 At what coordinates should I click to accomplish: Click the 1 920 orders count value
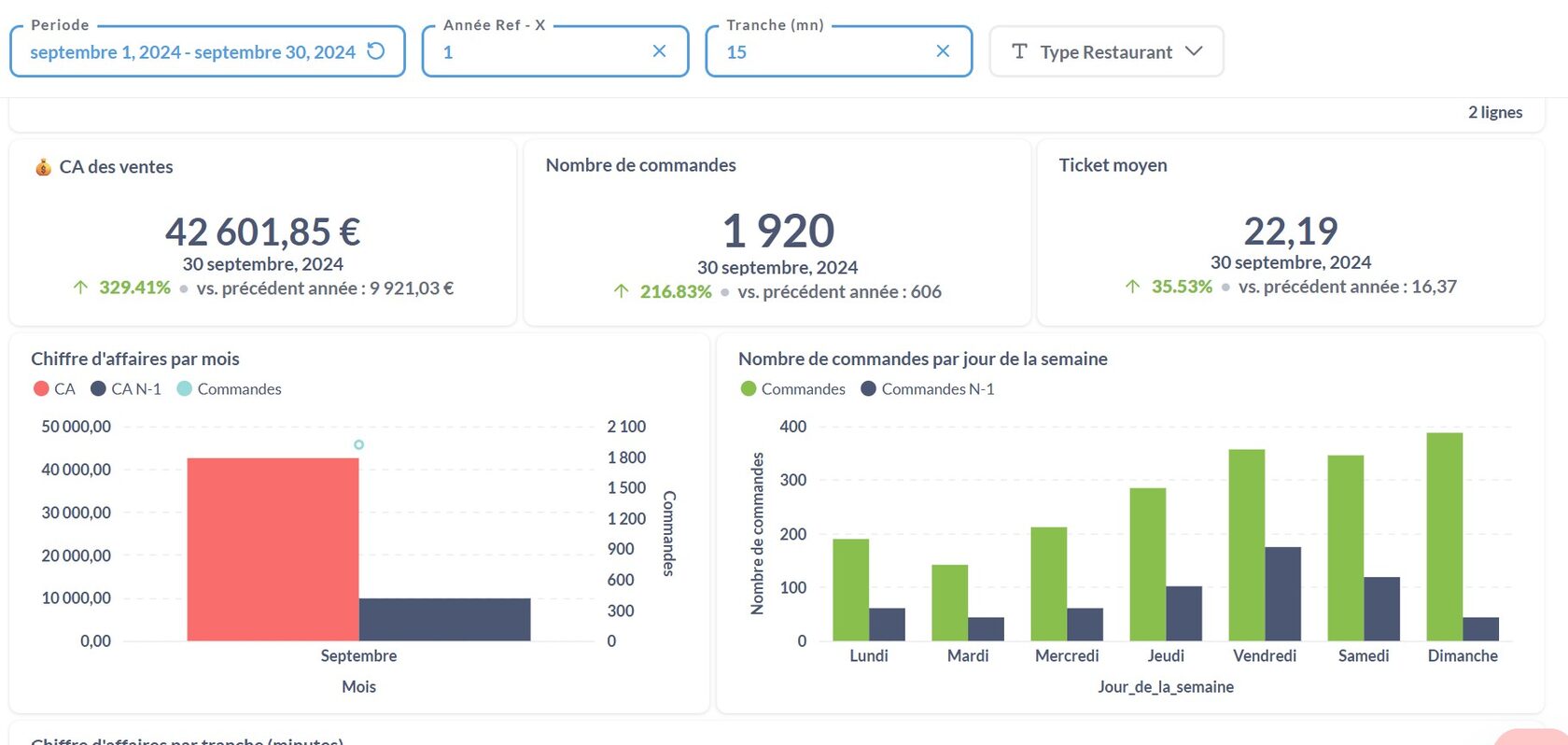point(777,231)
